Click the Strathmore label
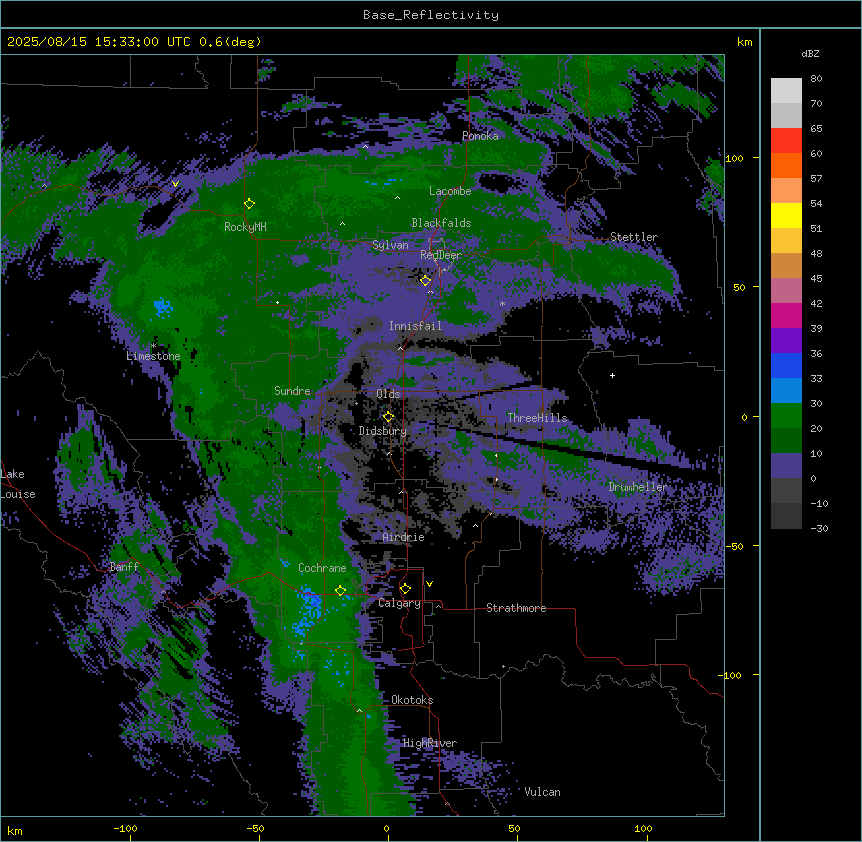 [x=516, y=608]
